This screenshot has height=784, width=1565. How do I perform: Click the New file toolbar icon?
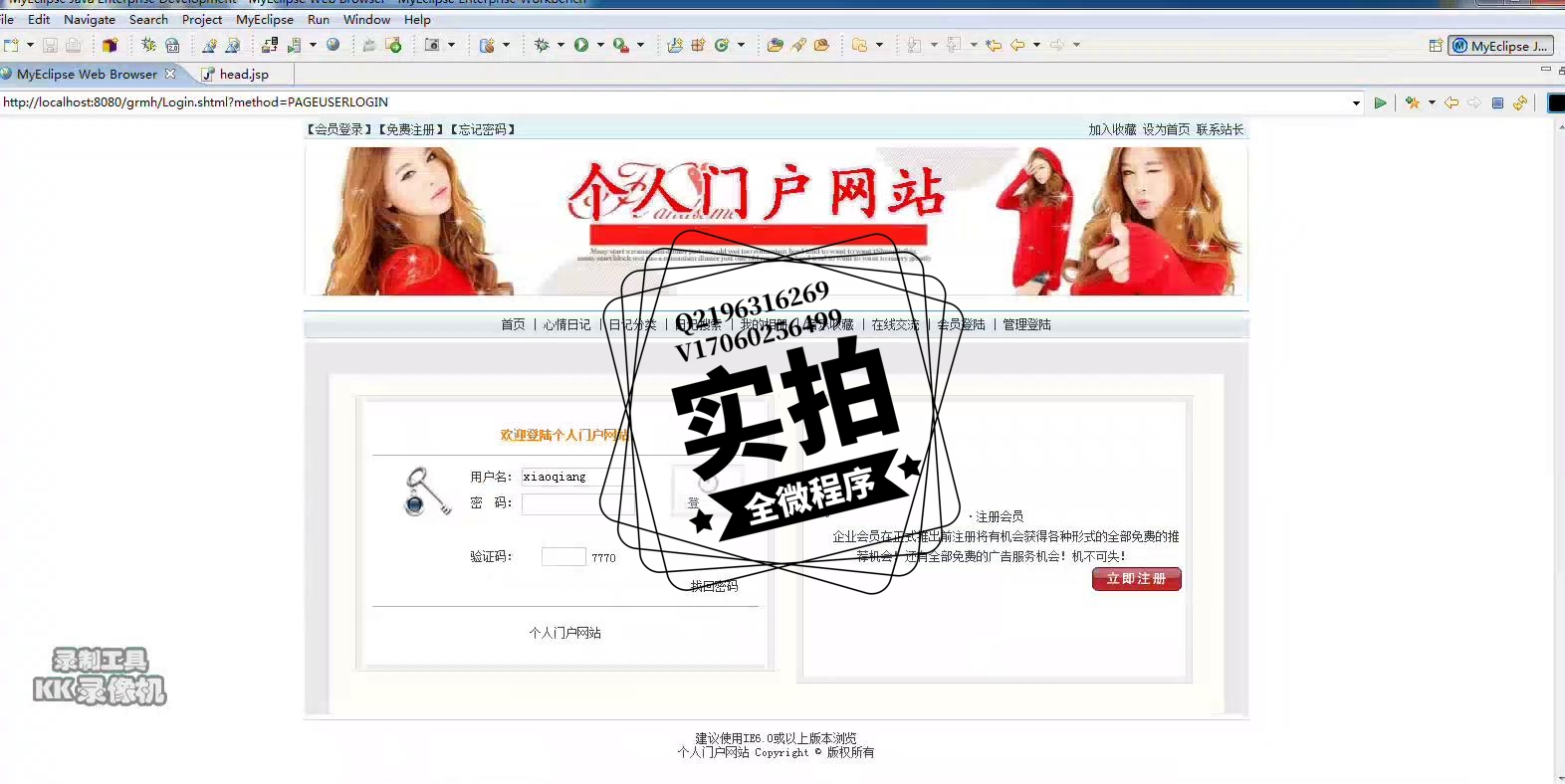[11, 45]
